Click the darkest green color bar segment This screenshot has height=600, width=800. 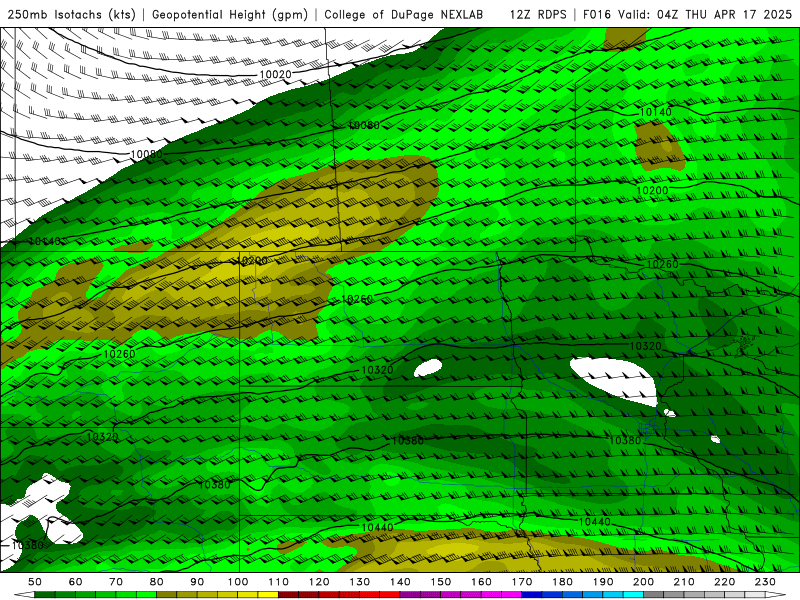(45, 594)
